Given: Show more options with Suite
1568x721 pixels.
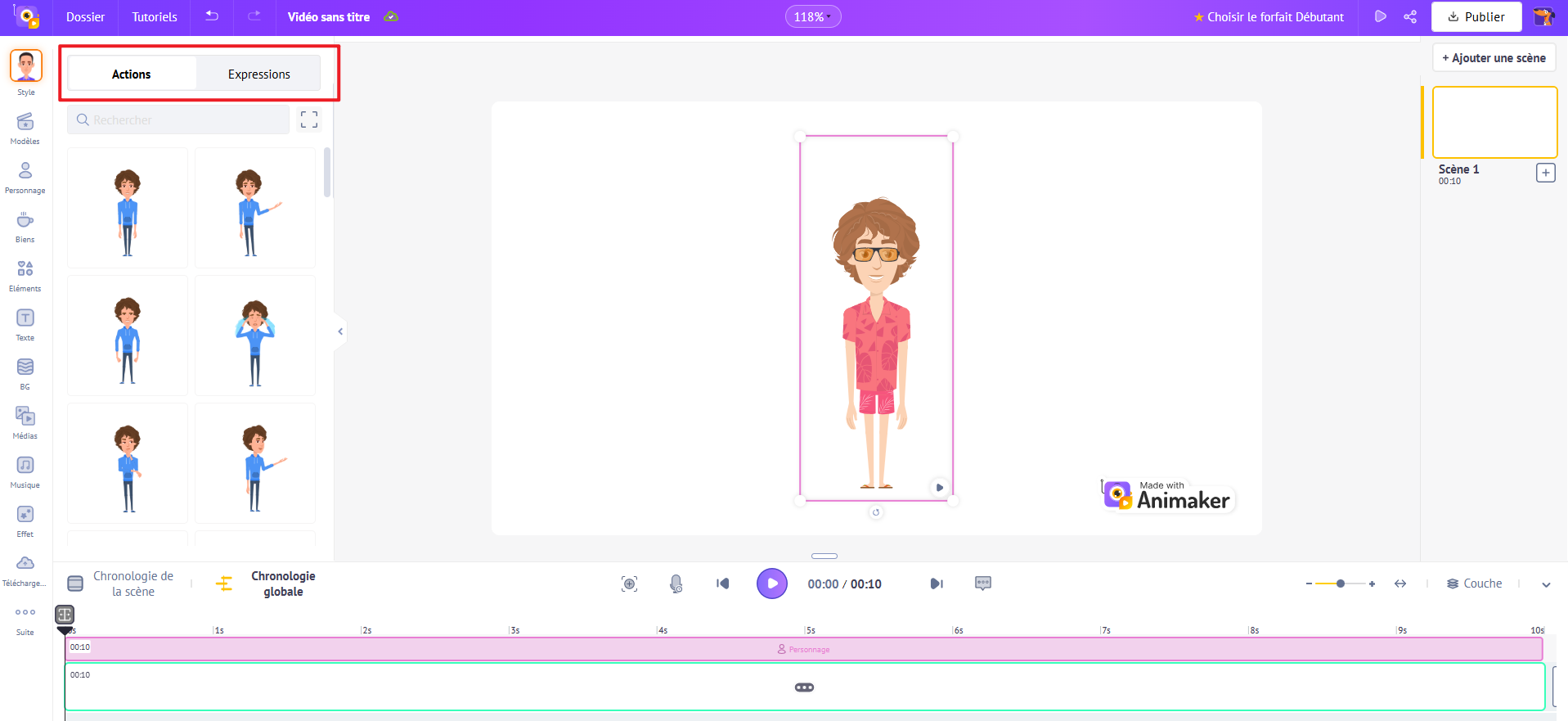Looking at the screenshot, I should (25, 620).
